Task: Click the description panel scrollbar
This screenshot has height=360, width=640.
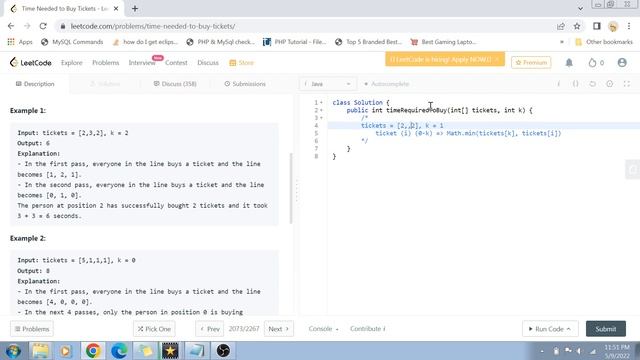Action: [291, 188]
